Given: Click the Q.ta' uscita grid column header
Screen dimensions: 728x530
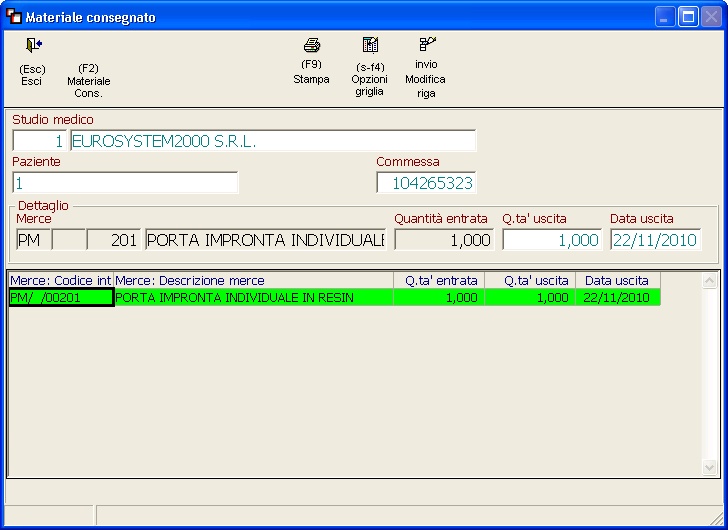Looking at the screenshot, I should (x=530, y=280).
